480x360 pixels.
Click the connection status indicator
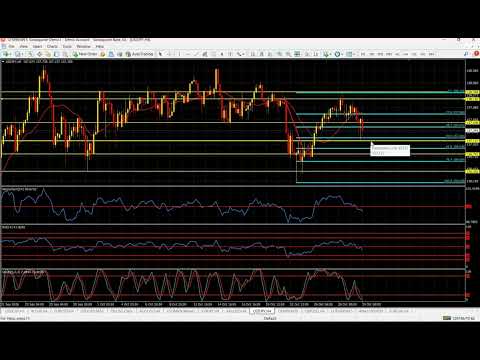coord(459,318)
